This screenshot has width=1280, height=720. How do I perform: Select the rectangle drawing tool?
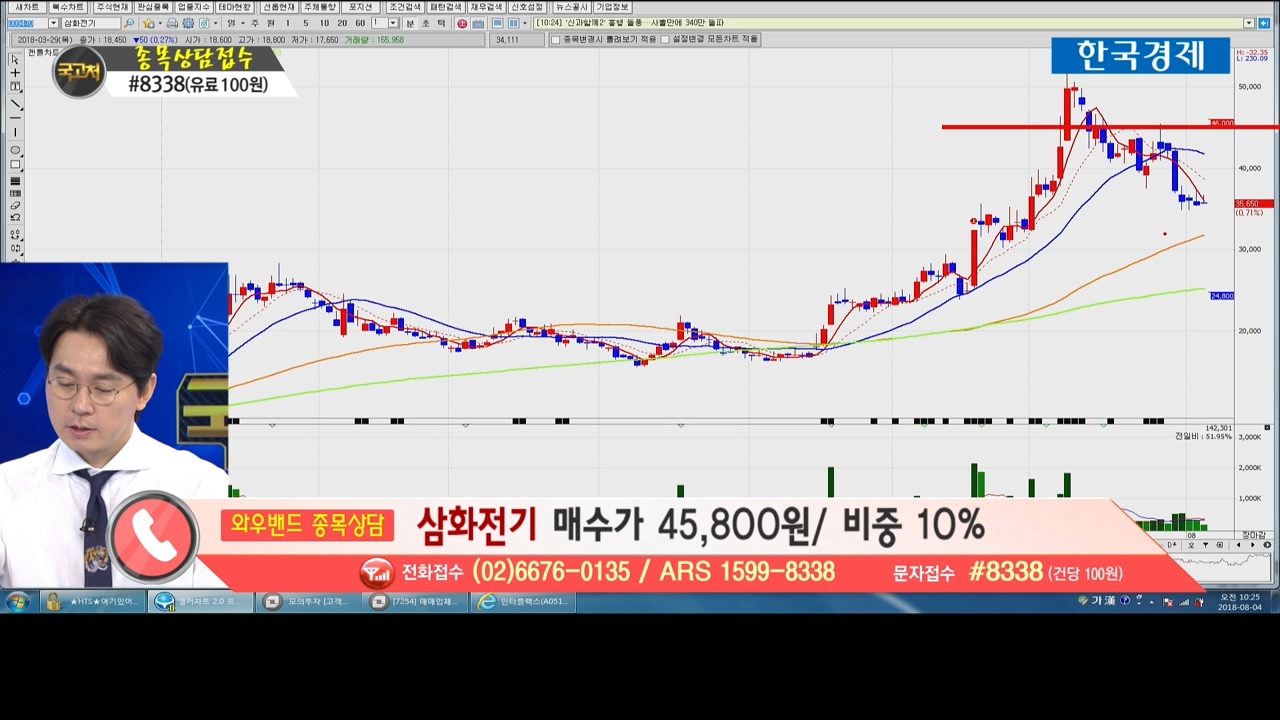[x=15, y=165]
